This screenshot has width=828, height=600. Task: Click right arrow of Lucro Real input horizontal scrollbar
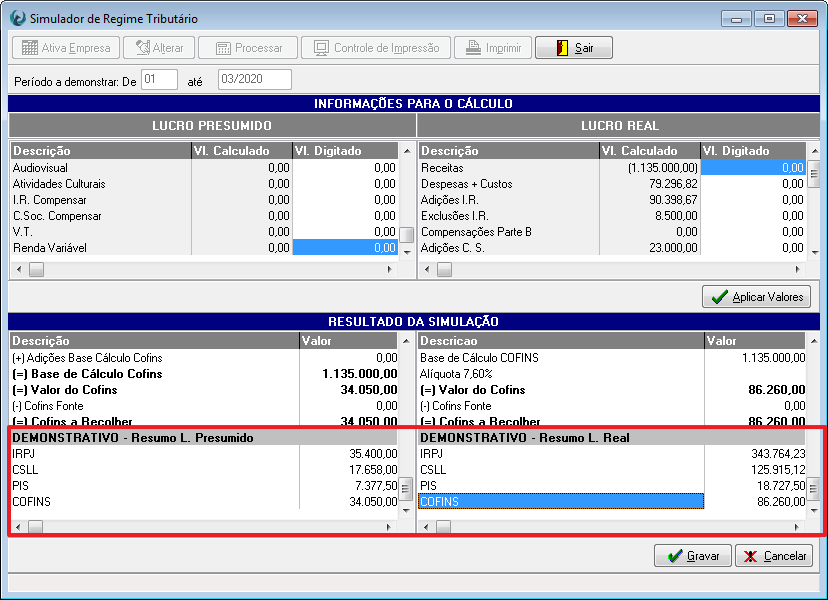coord(797,269)
